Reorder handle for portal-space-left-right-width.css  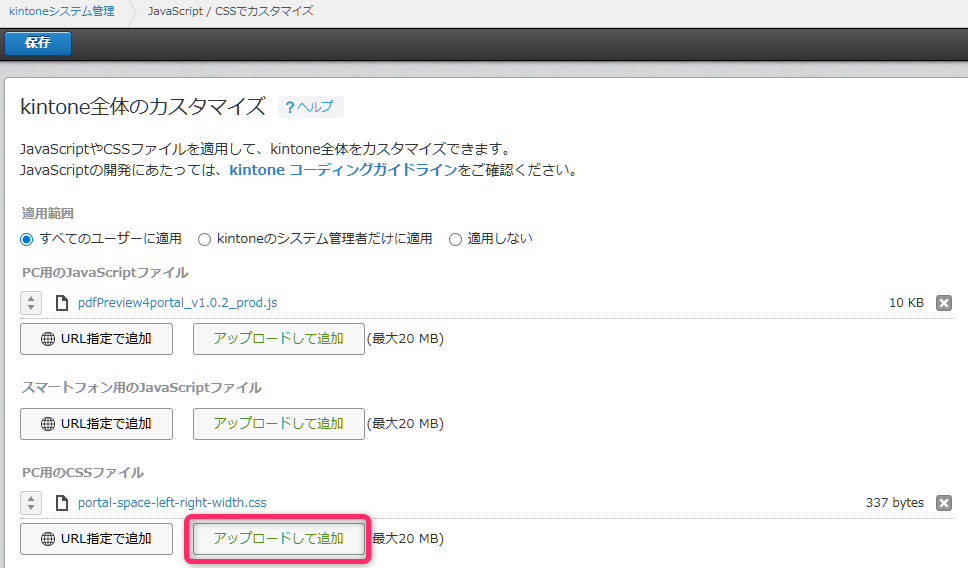pos(31,503)
